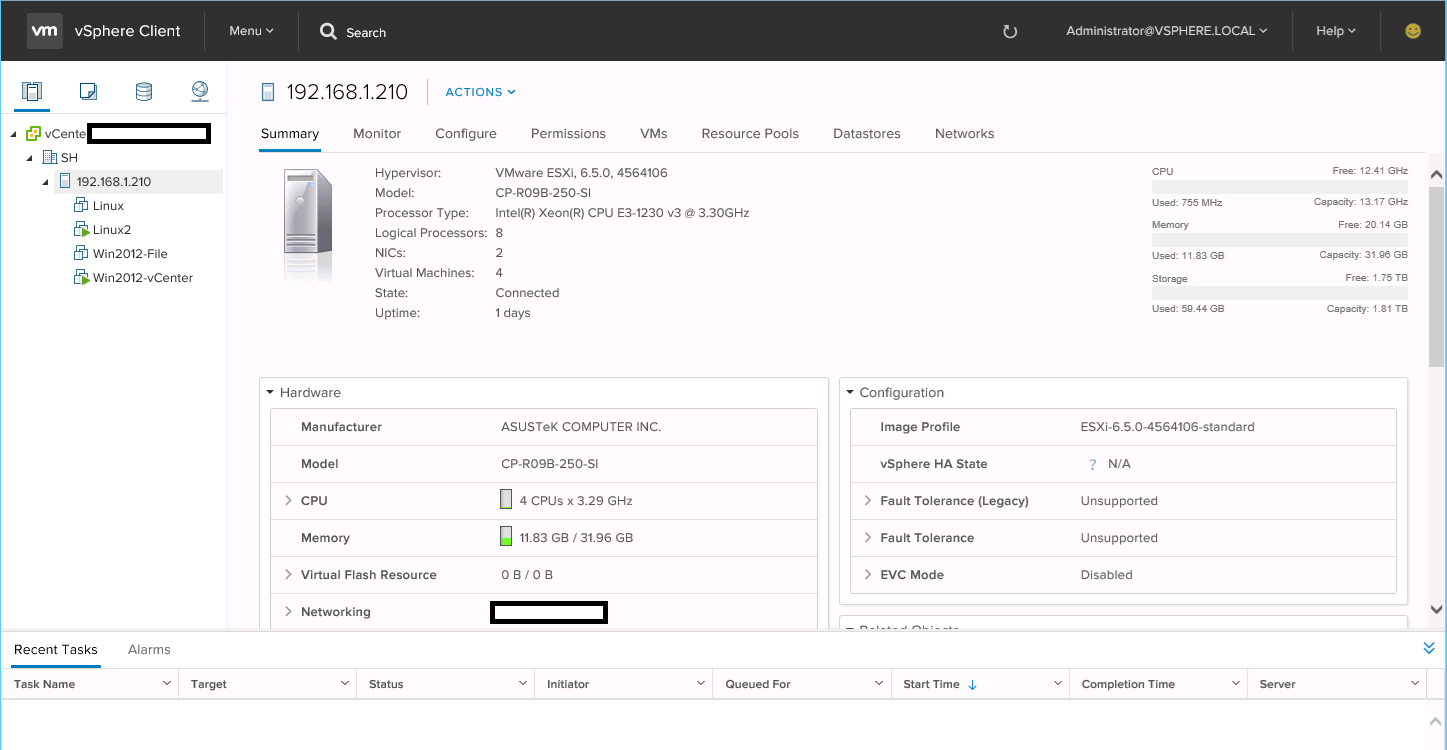The width and height of the screenshot is (1447, 750).
Task: Refresh the vSphere Client view
Action: pyautogui.click(x=1010, y=32)
